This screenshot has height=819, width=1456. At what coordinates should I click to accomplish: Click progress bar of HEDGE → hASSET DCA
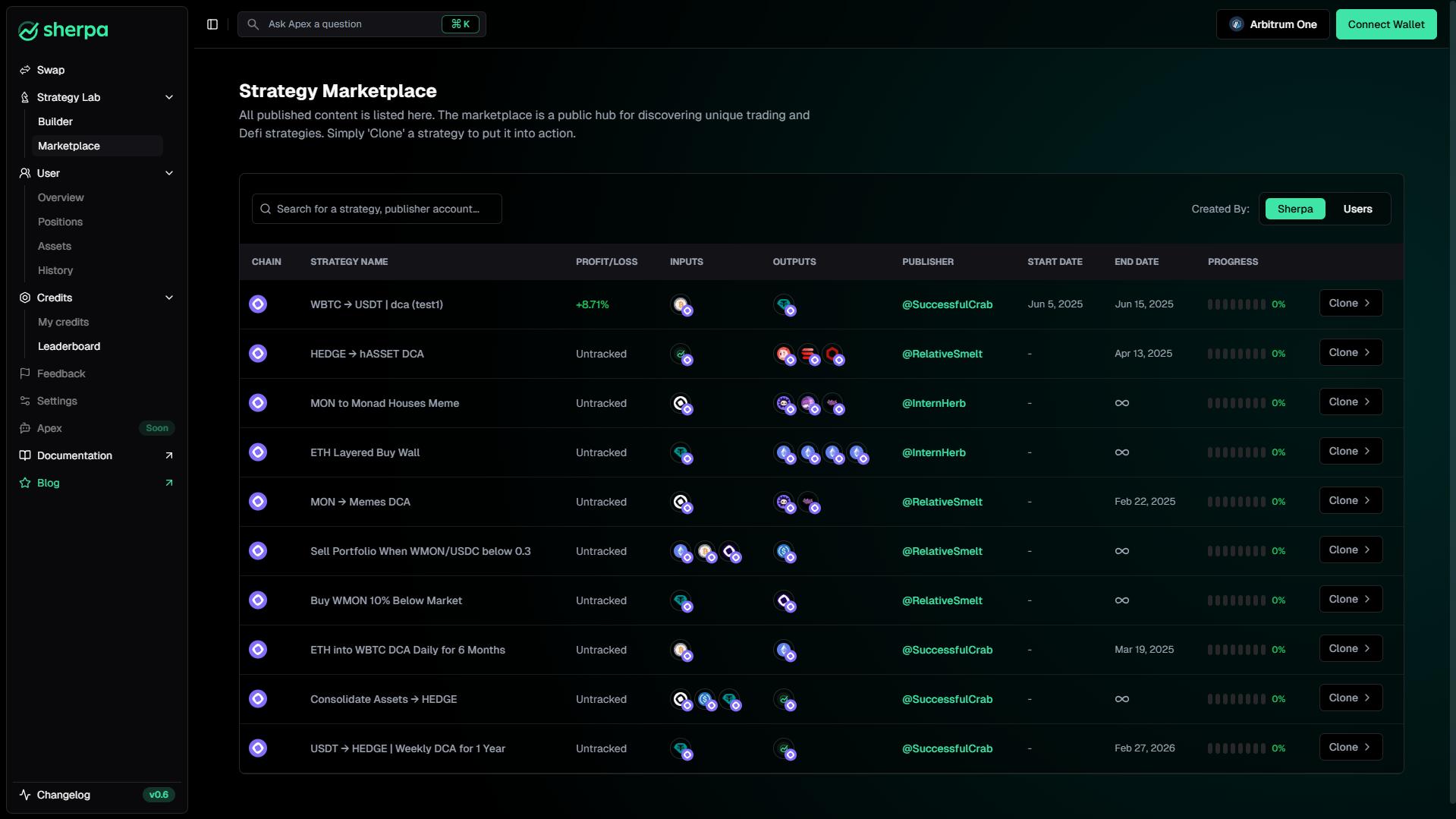[x=1236, y=354]
